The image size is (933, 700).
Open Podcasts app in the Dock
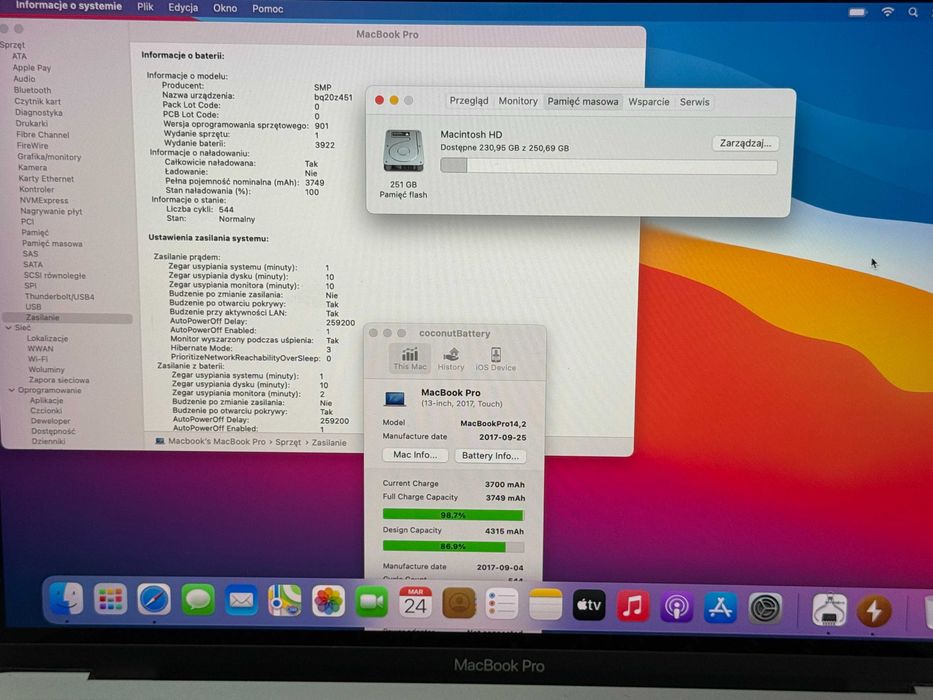pos(677,607)
